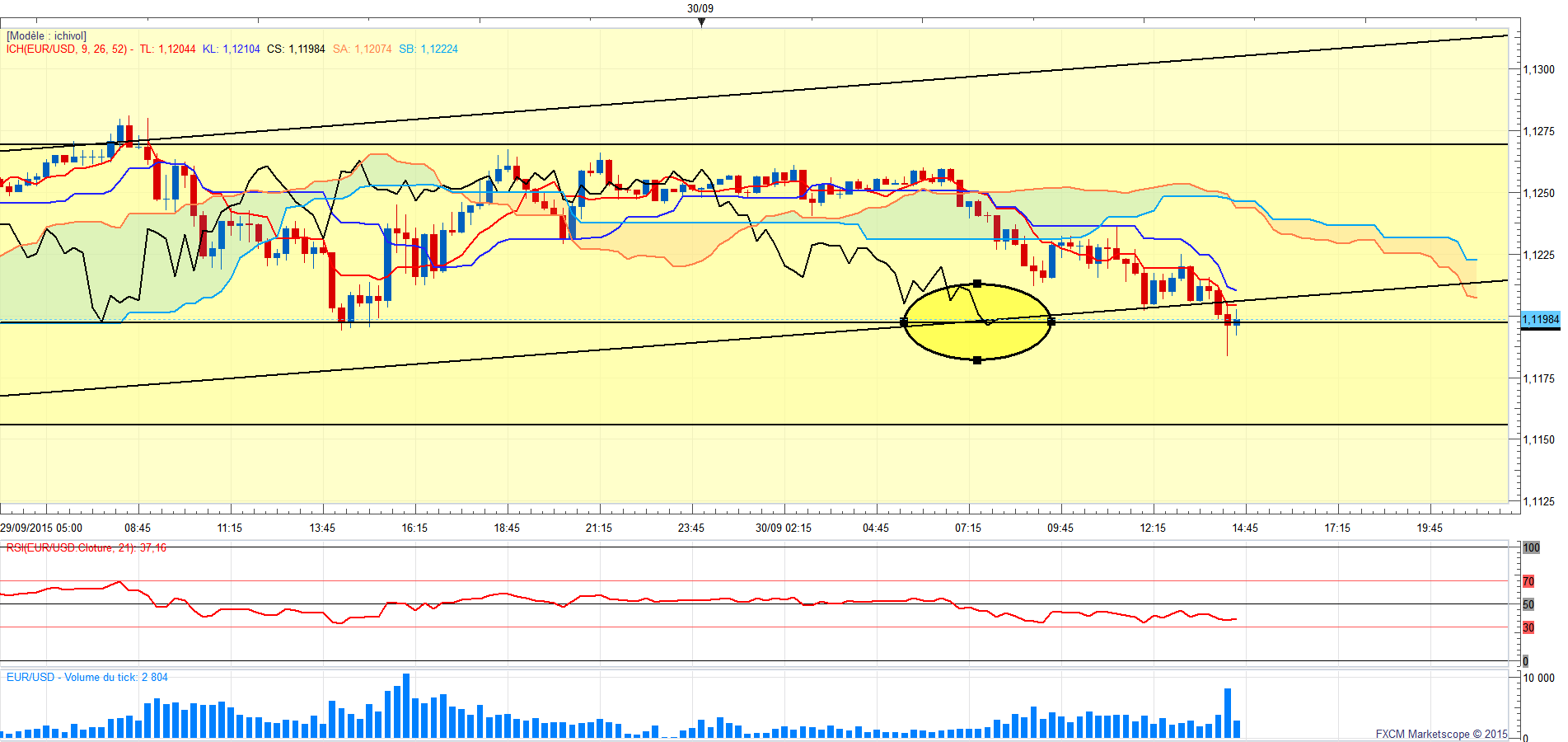
Task: Select 'EUR/USD - Volume du tick' label
Action: pos(87,678)
